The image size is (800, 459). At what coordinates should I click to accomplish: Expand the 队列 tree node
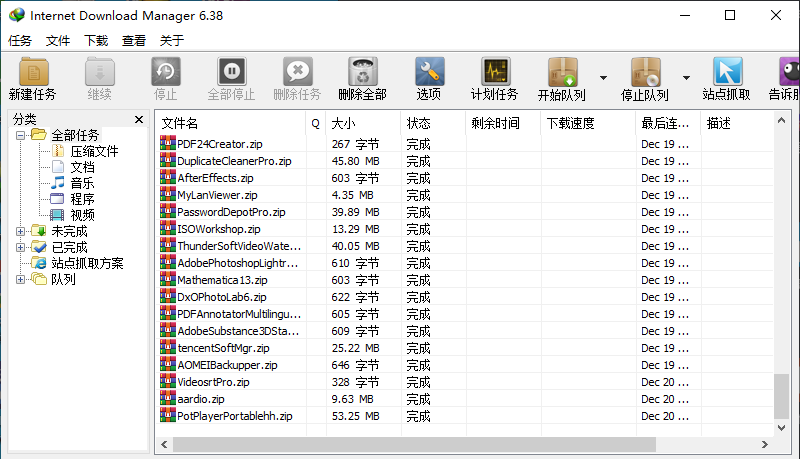click(x=21, y=279)
